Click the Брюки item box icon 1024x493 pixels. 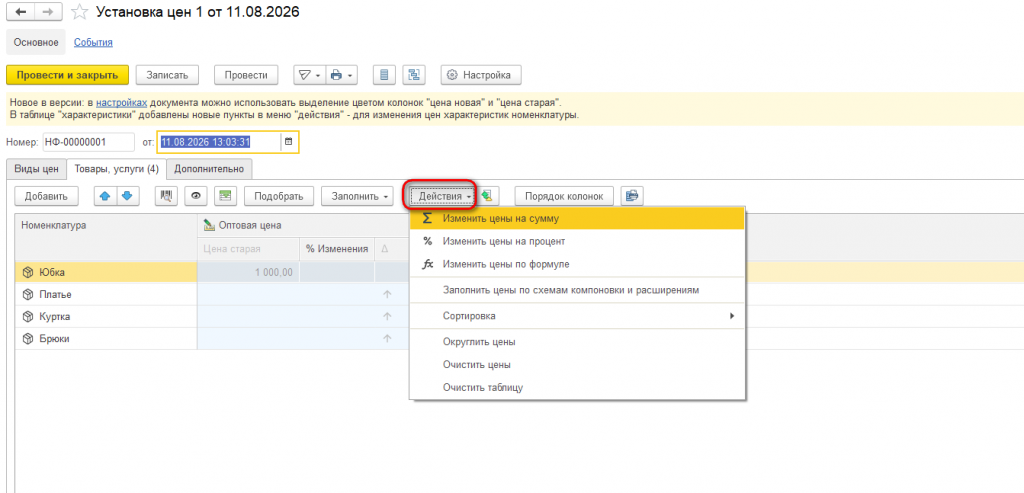pyautogui.click(x=27, y=339)
